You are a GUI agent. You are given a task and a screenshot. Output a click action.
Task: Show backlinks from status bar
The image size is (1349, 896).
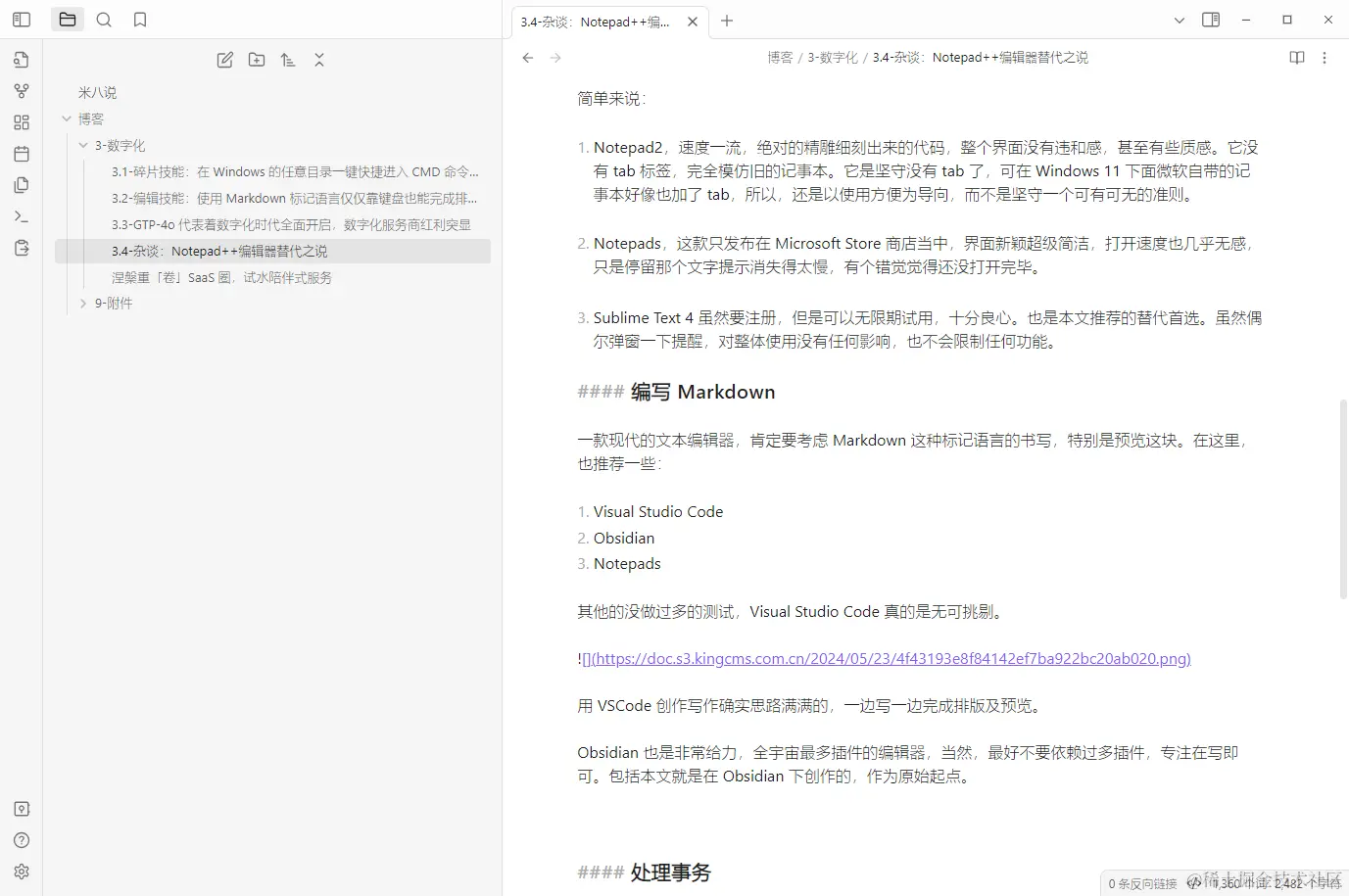(1142, 883)
